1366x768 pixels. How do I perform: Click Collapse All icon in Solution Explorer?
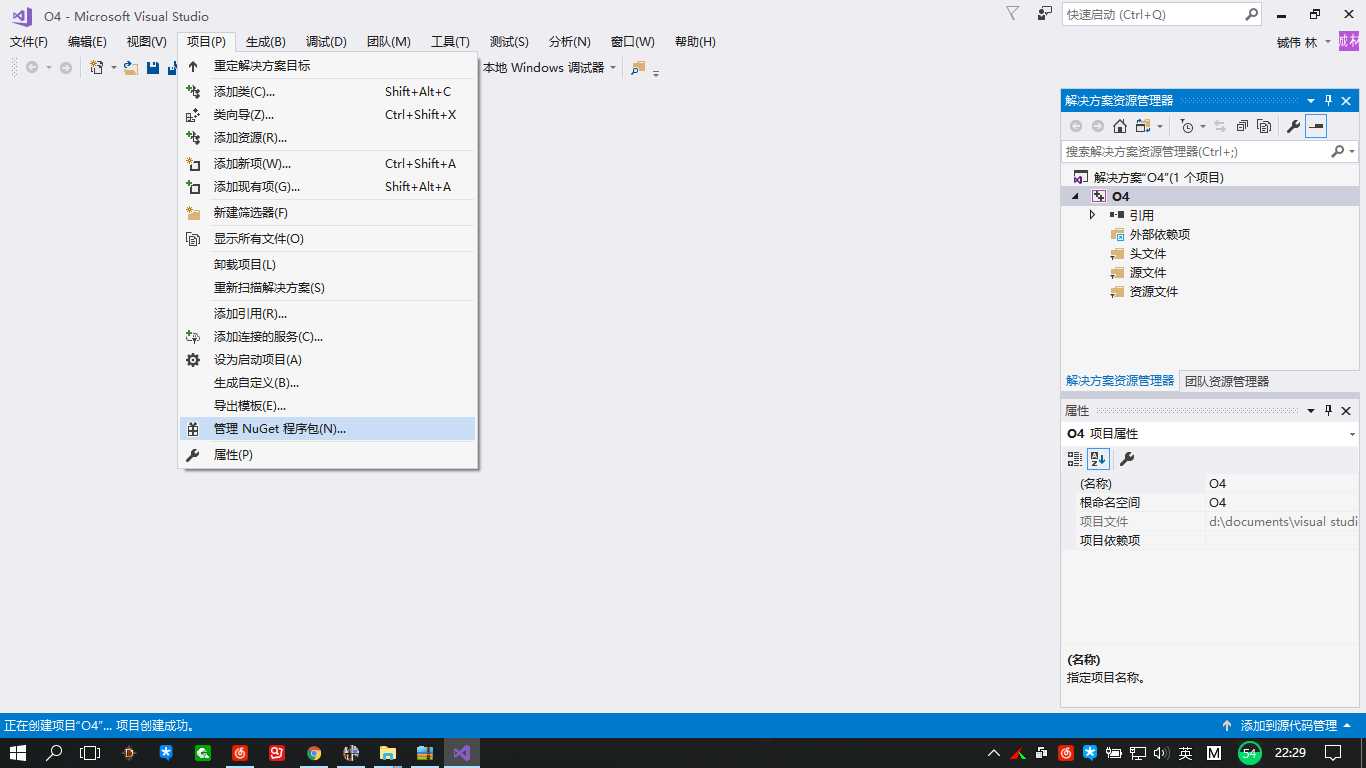point(1242,126)
